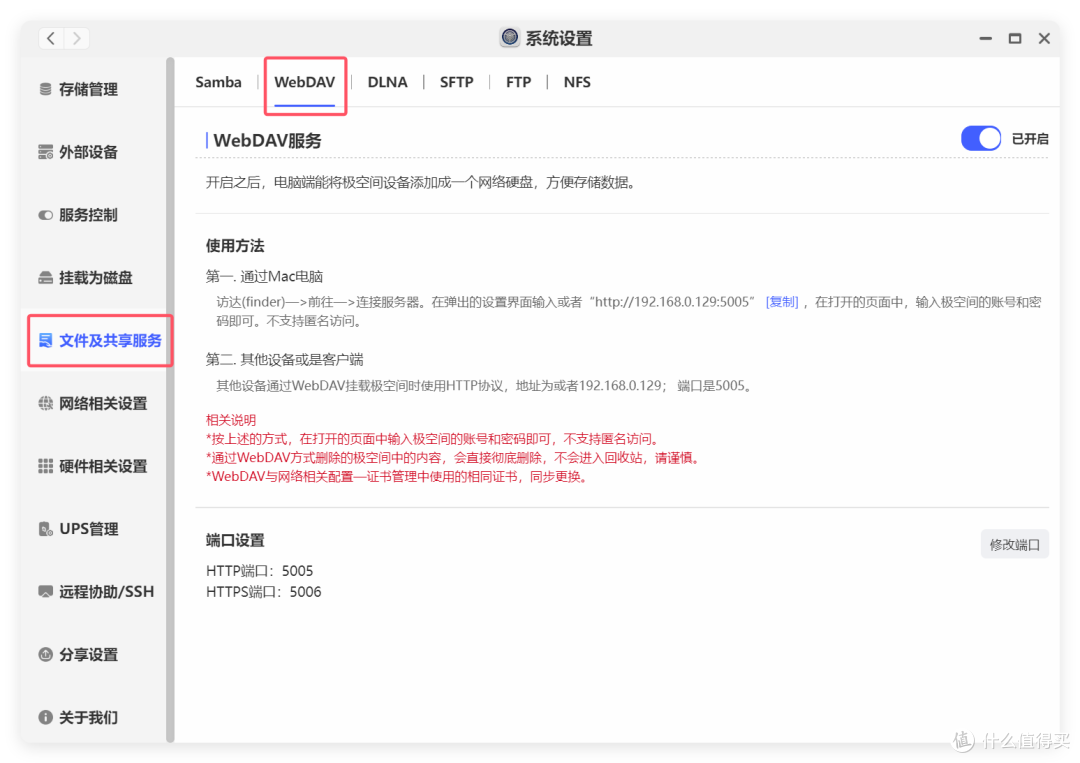Click the 已开启 status label

pyautogui.click(x=1030, y=139)
